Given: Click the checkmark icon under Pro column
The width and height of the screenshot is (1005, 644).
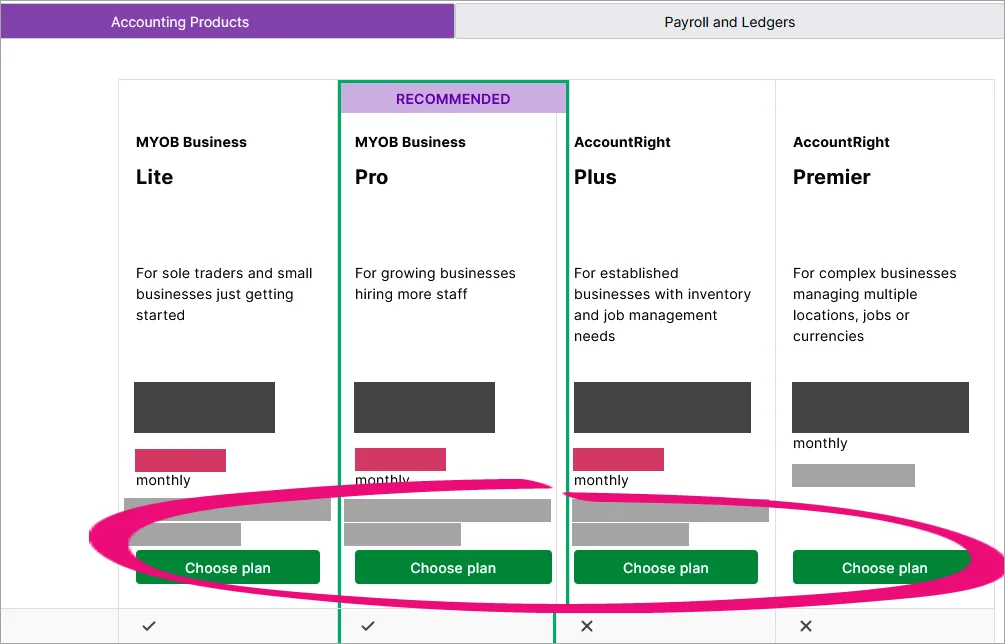Looking at the screenshot, I should tap(368, 626).
